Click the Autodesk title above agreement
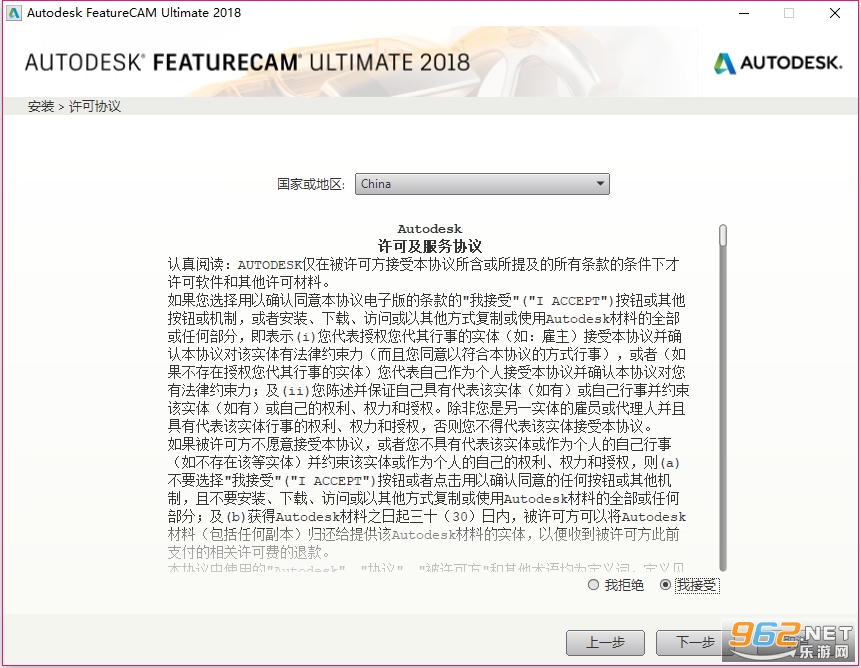The image size is (861, 668). (x=430, y=229)
